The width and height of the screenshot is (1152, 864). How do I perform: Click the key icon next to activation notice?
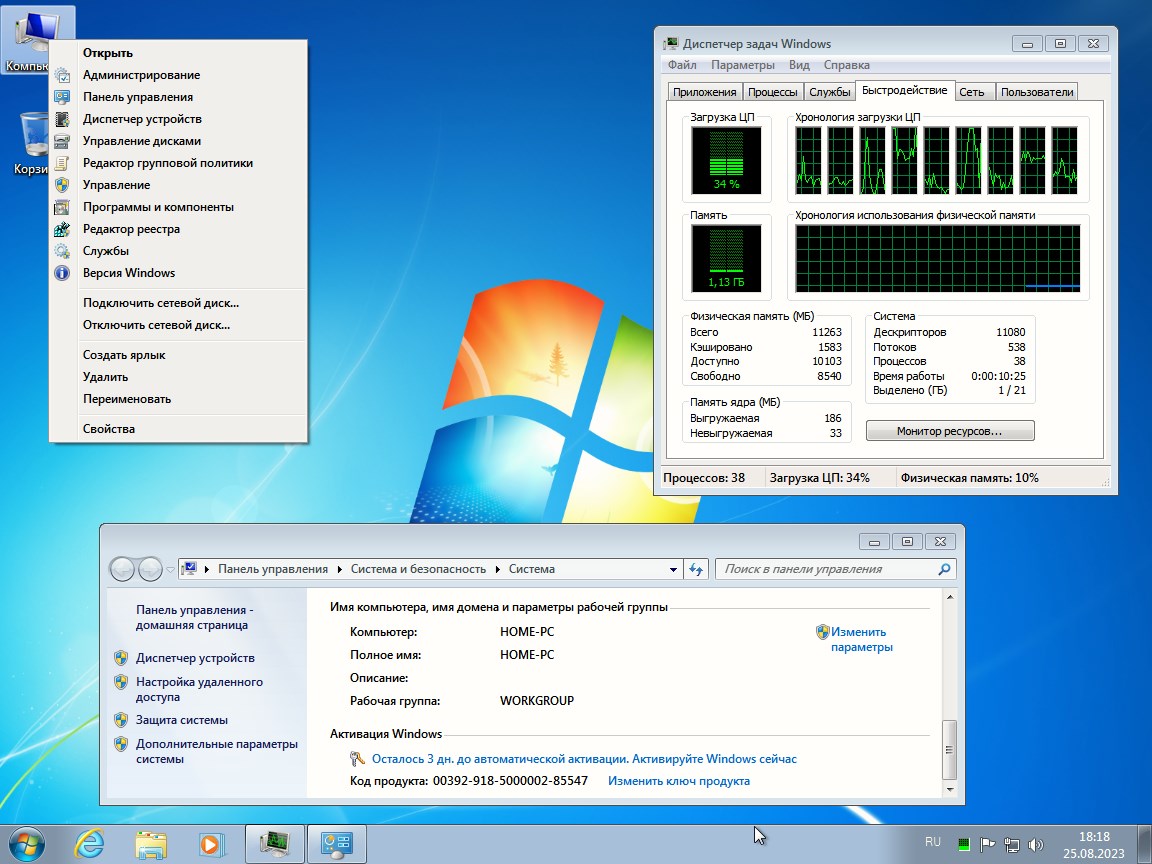coord(357,759)
